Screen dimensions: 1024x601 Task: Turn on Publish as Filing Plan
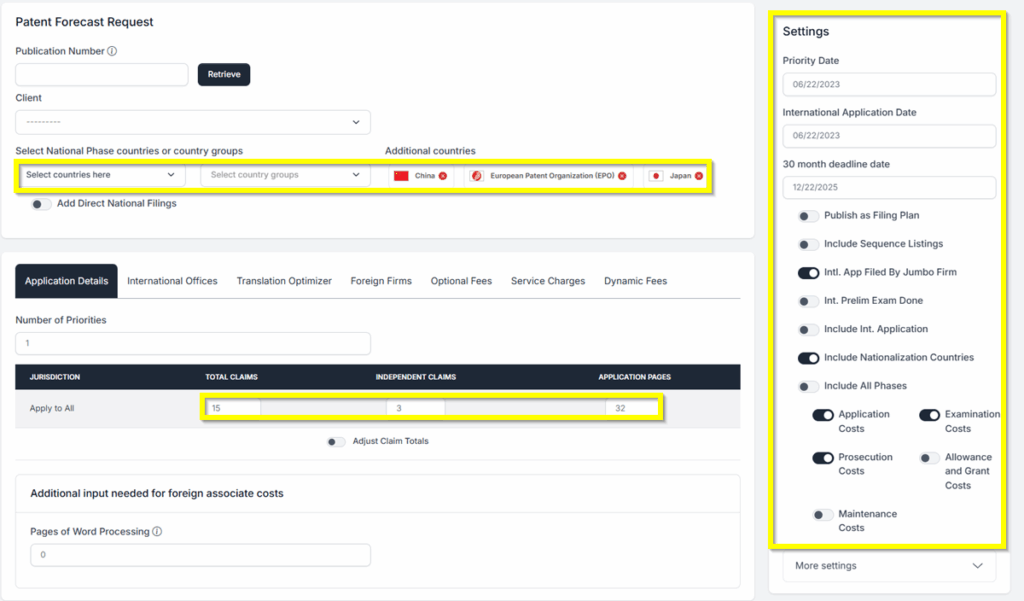[x=808, y=216]
